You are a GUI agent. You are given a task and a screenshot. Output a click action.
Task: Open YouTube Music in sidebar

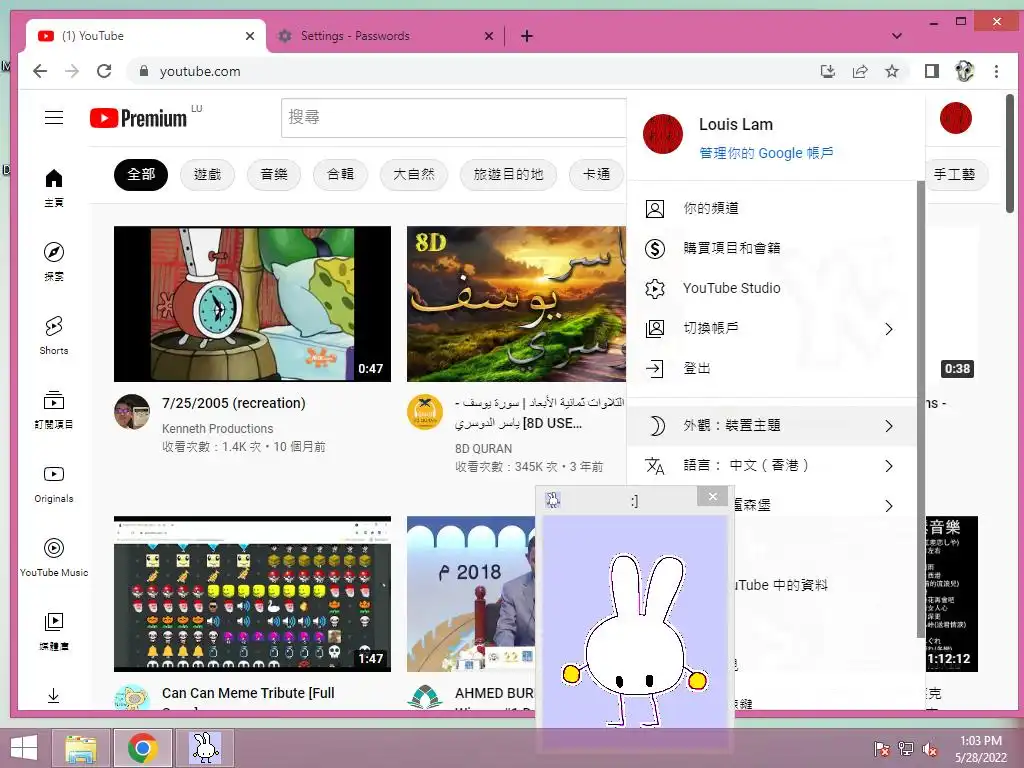click(54, 558)
